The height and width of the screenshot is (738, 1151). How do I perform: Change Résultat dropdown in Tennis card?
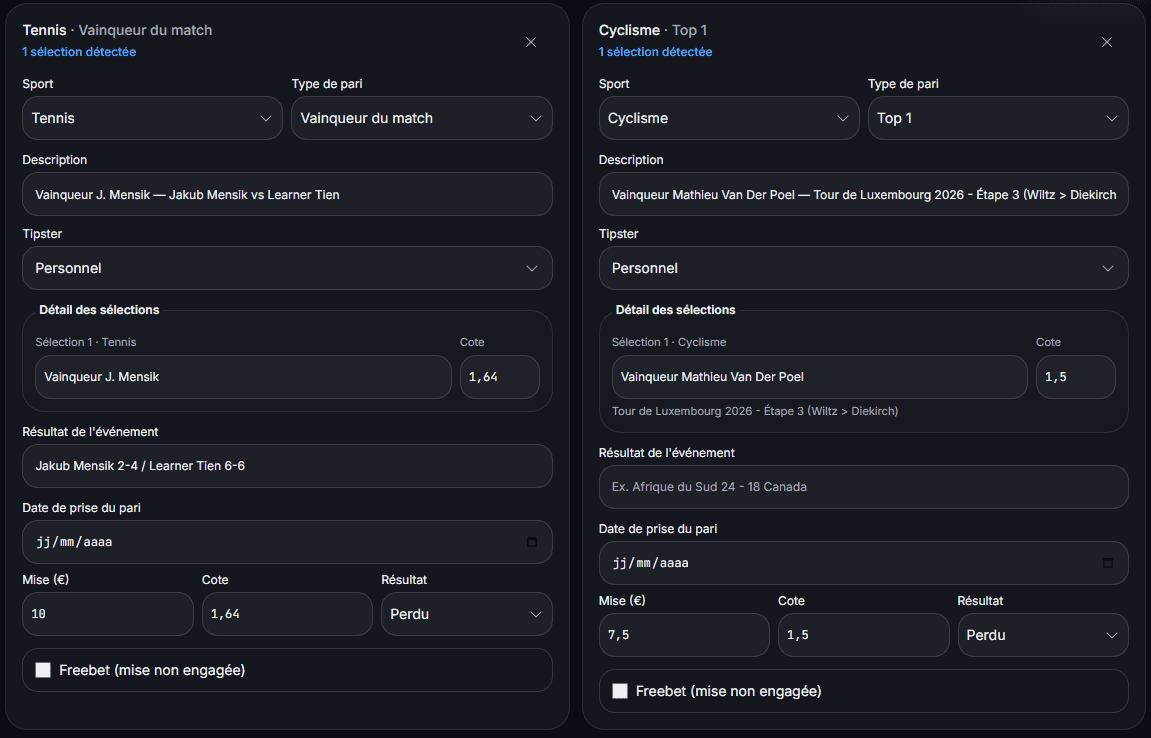[x=466, y=614]
